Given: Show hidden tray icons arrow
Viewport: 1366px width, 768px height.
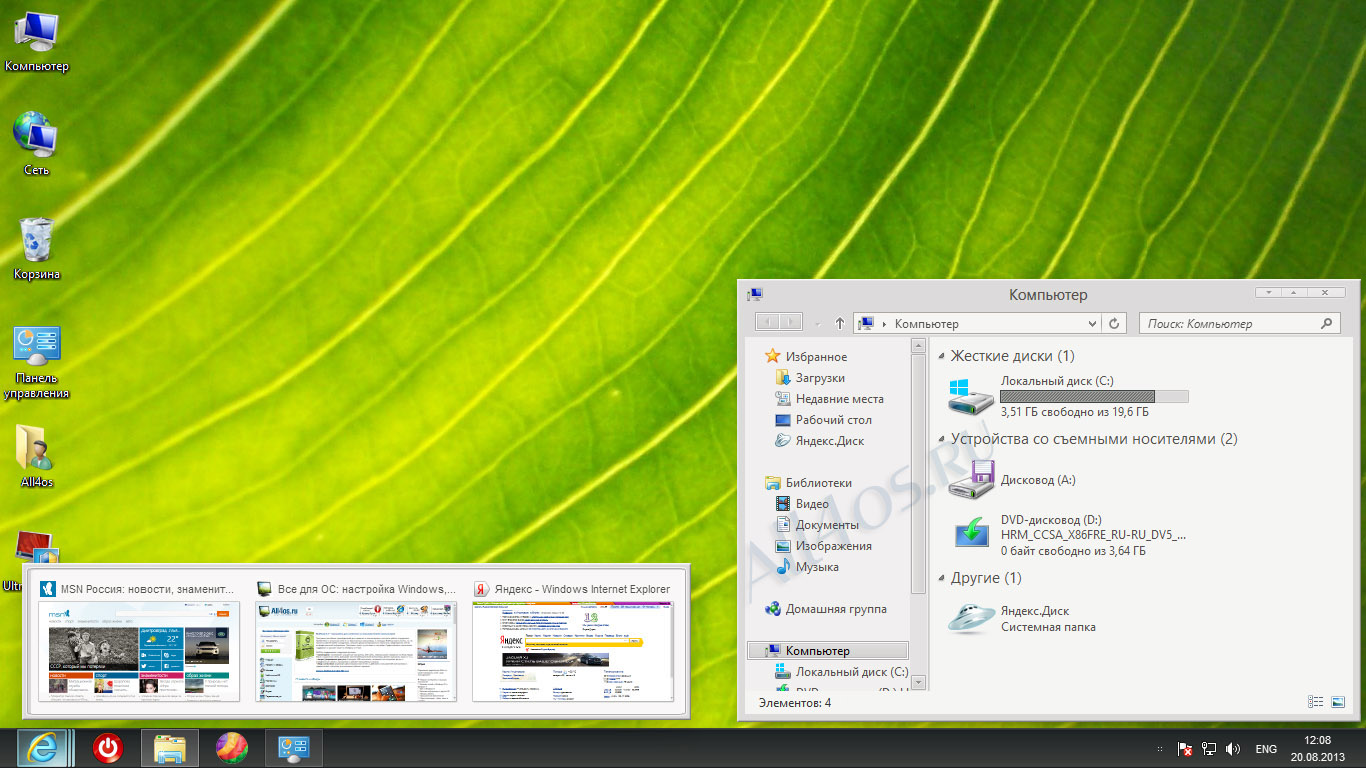Looking at the screenshot, I should 1160,748.
